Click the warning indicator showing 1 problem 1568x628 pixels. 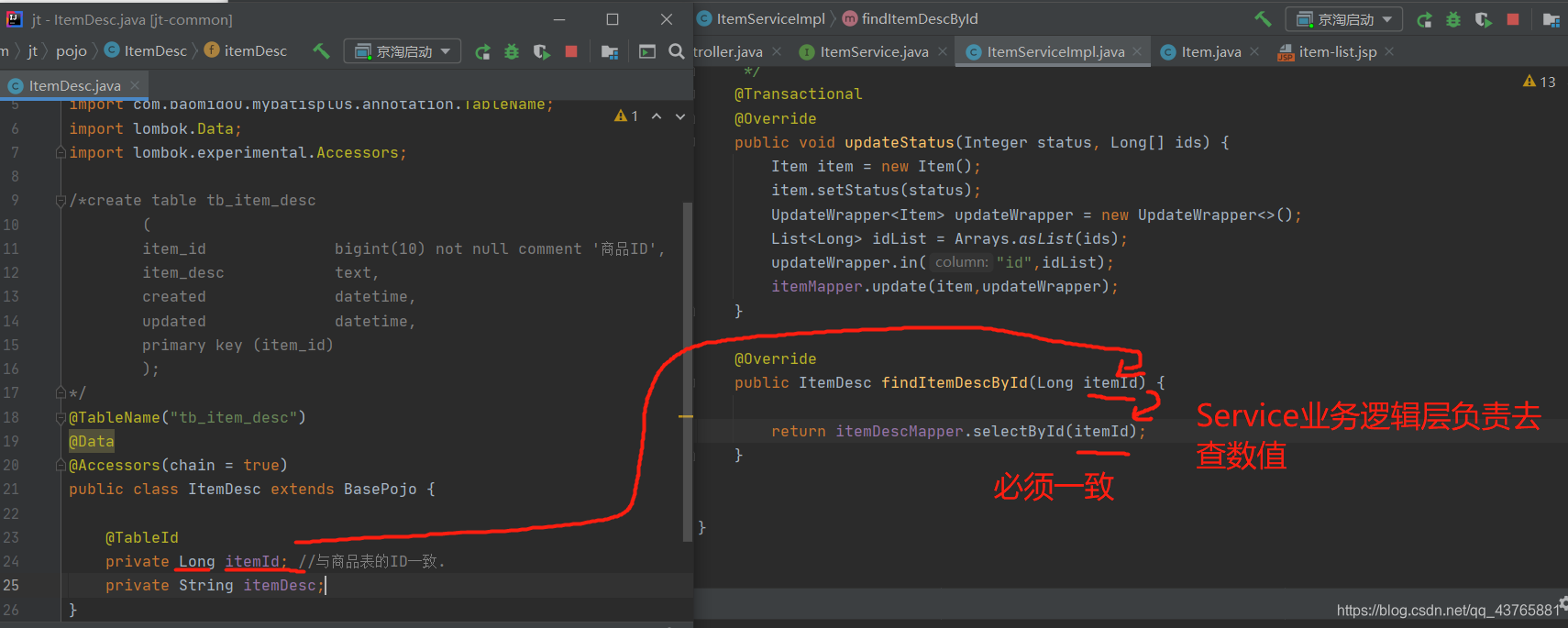(x=626, y=116)
